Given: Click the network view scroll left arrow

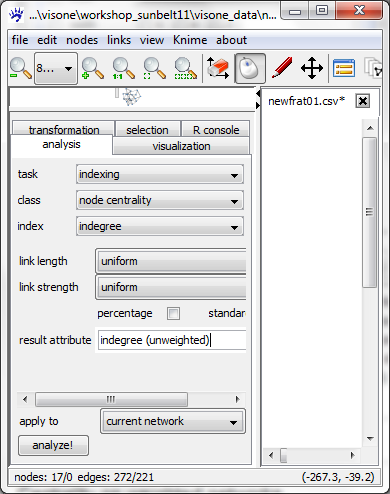Looking at the screenshot, I should pos(271,455).
